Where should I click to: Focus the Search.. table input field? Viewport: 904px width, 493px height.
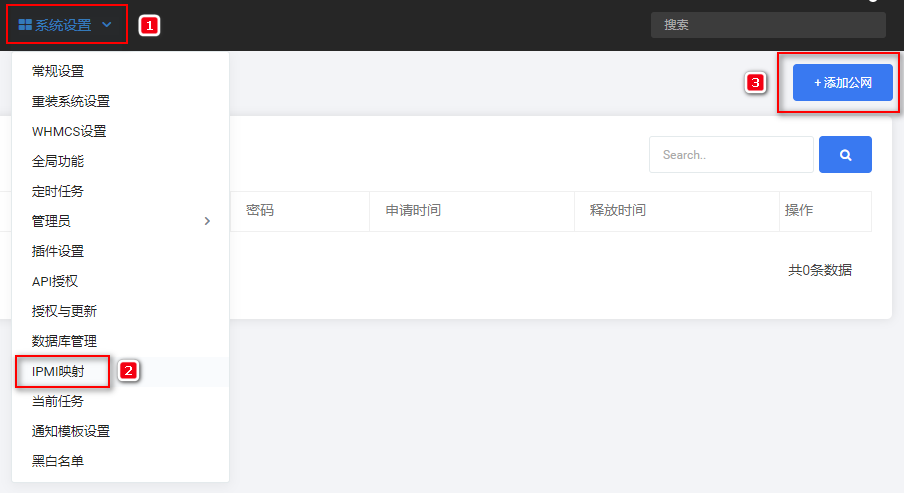coord(731,155)
